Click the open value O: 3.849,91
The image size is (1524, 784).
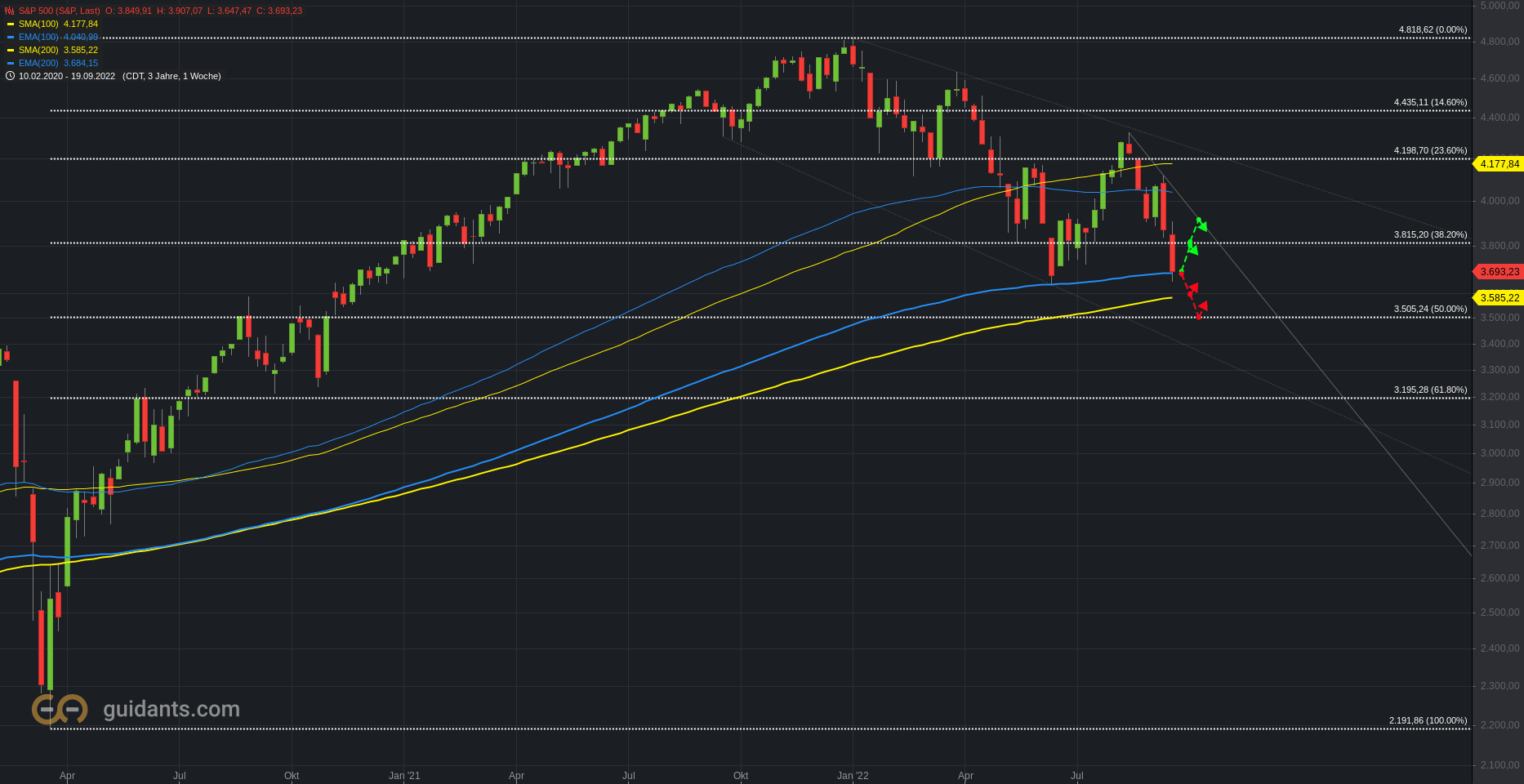(128, 11)
